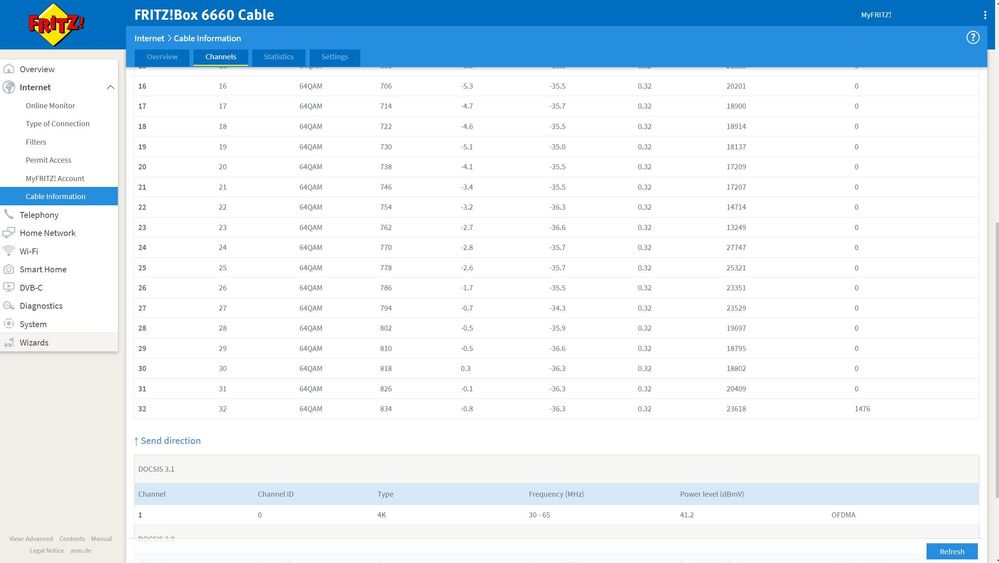The image size is (999, 563).
Task: Open the avm.de link
Action: tap(81, 550)
